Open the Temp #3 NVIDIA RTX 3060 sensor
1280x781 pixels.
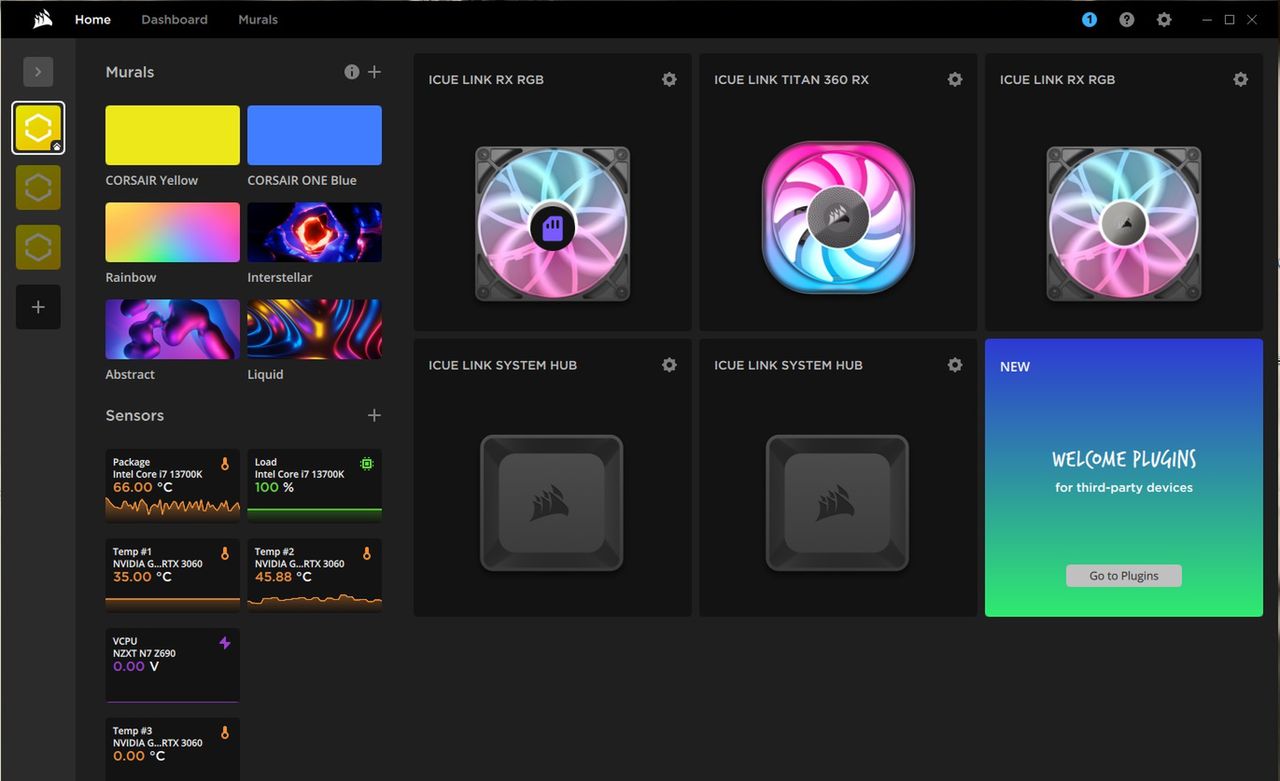[x=172, y=749]
